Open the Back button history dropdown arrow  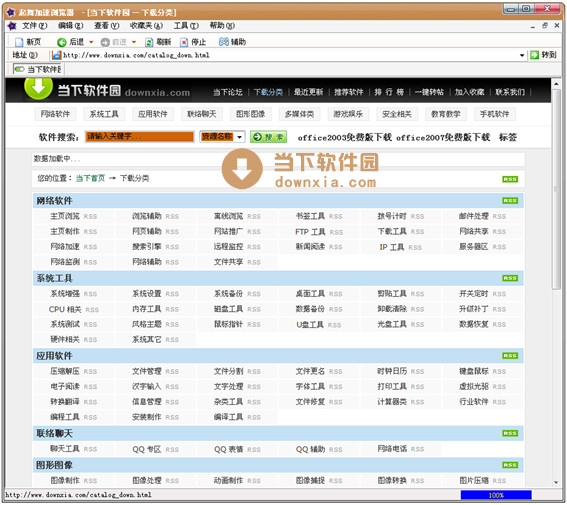(x=91, y=42)
